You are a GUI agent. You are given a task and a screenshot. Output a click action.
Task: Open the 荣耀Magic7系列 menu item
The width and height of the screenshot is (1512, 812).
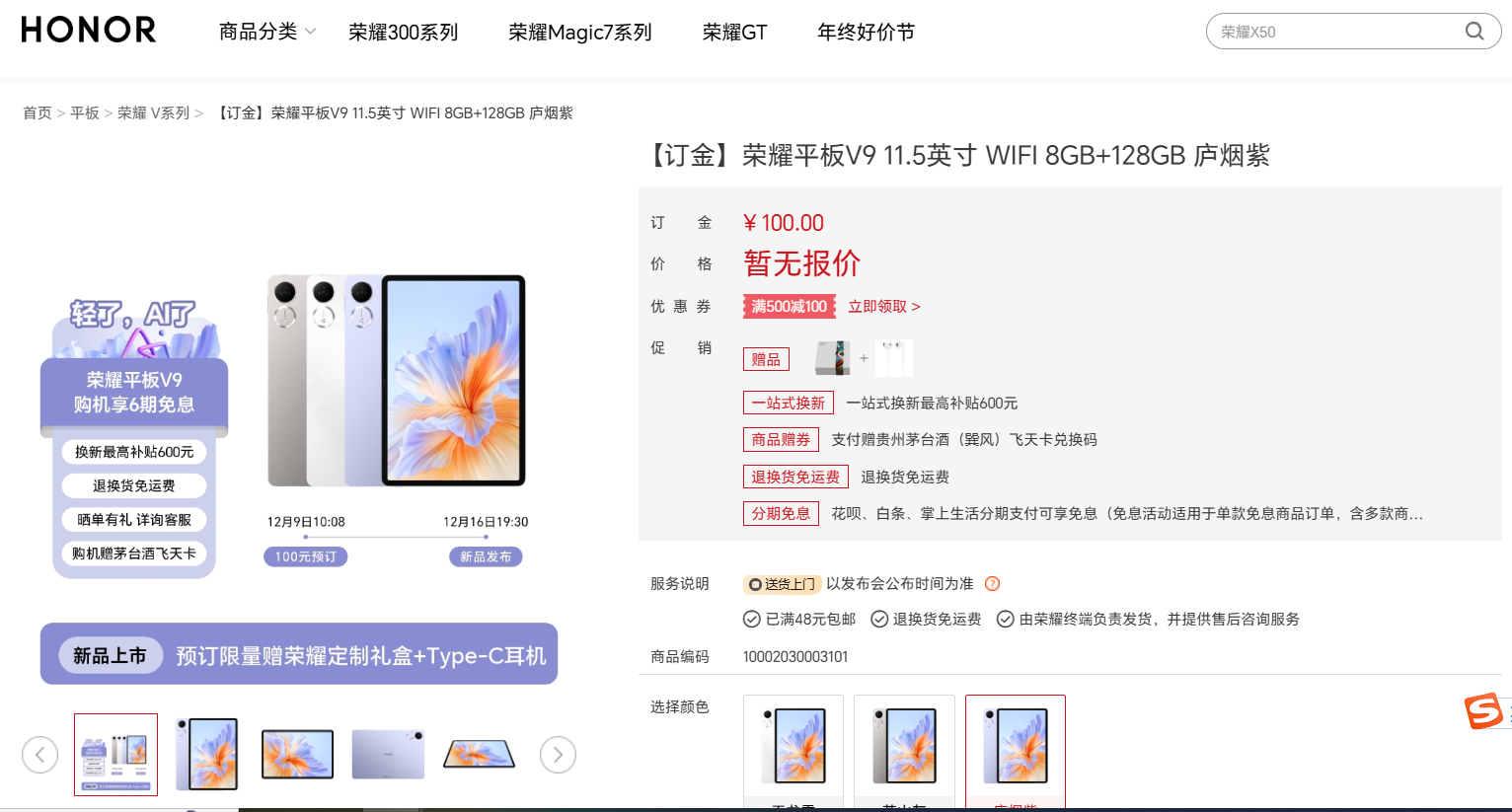click(x=579, y=32)
